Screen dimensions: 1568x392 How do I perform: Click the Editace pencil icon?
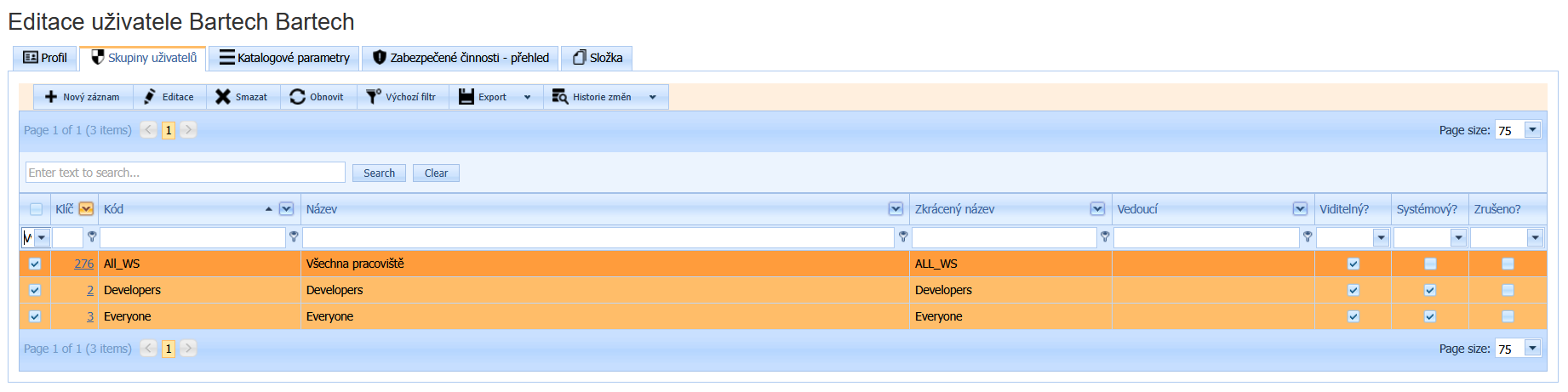tap(150, 97)
